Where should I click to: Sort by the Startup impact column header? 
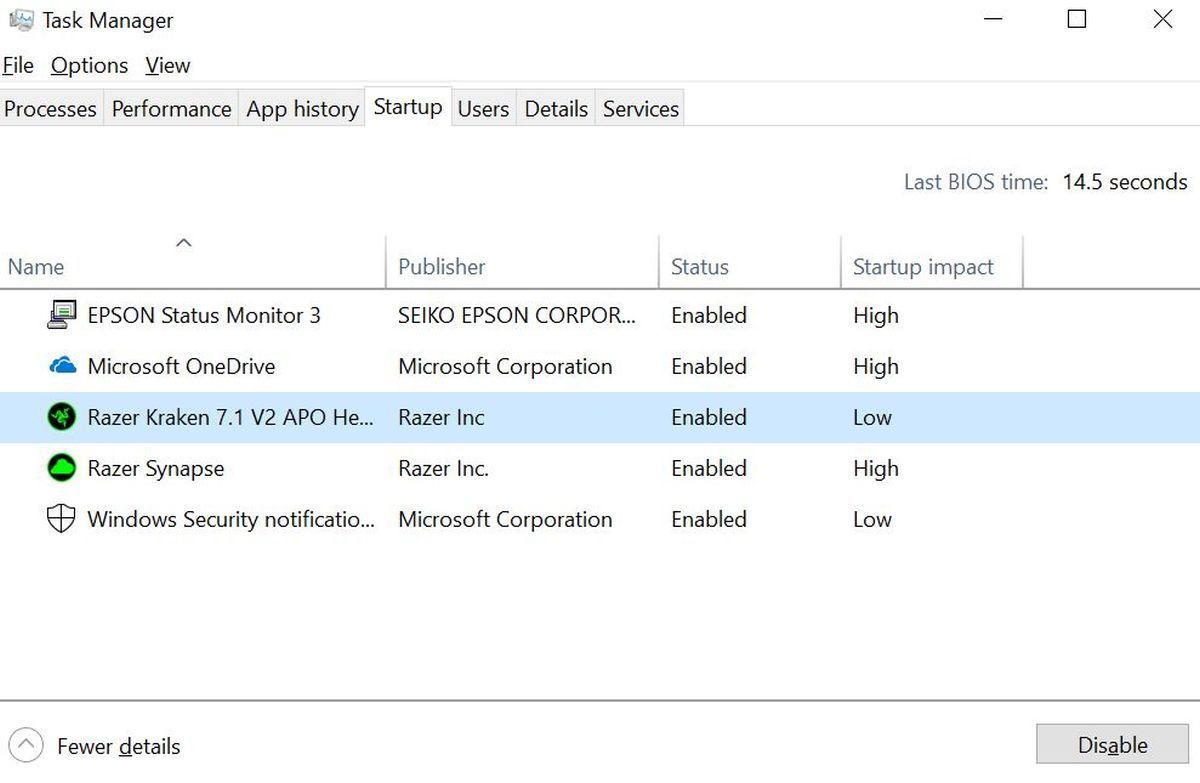932,262
